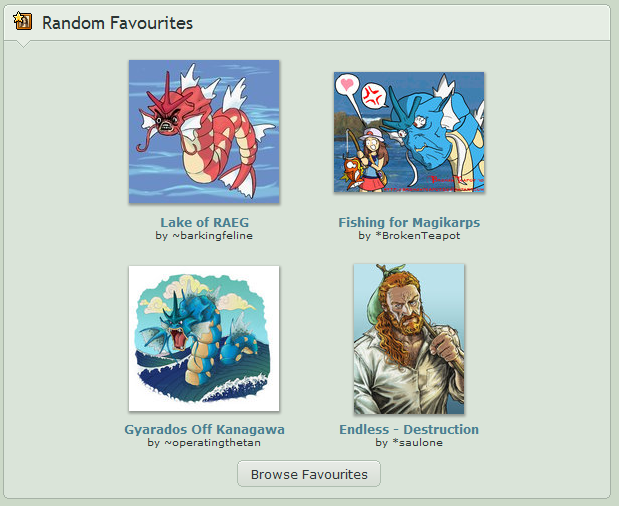Open the bearded man Endless Destruction thumbnail
Screen dimensions: 619x506
point(409,339)
